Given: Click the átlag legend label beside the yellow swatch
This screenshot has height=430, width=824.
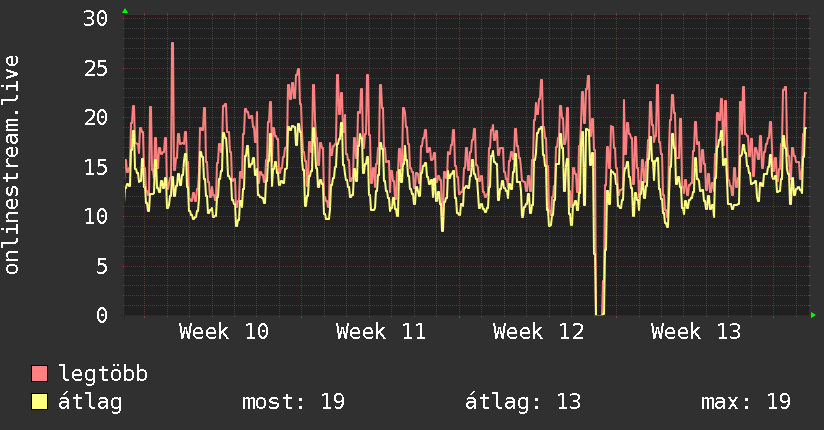Looking at the screenshot, I should [90, 402].
